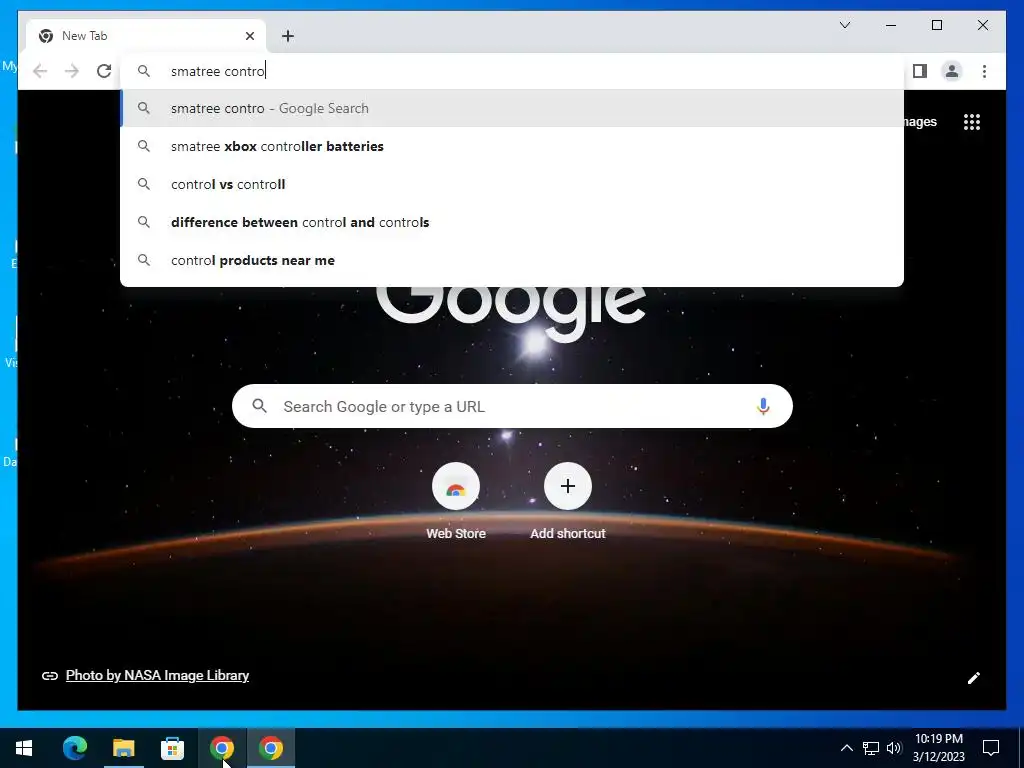Open the network status tray icon

click(x=871, y=748)
